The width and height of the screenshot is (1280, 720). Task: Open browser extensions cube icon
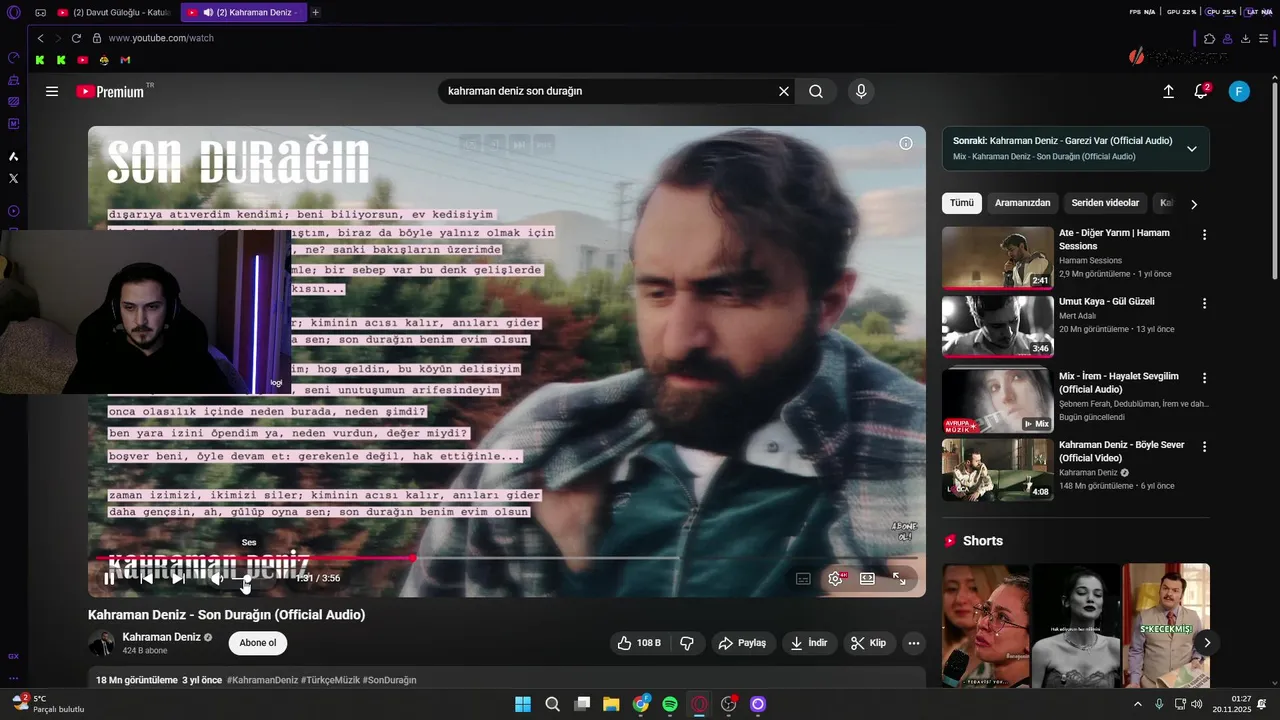pos(1209,38)
